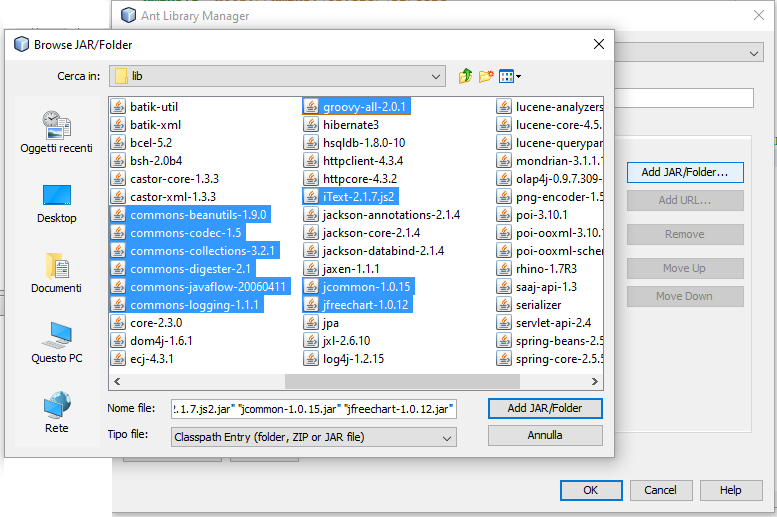The height and width of the screenshot is (517, 777).
Task: Open Documenti shortcut in sidebar
Action: 56,273
